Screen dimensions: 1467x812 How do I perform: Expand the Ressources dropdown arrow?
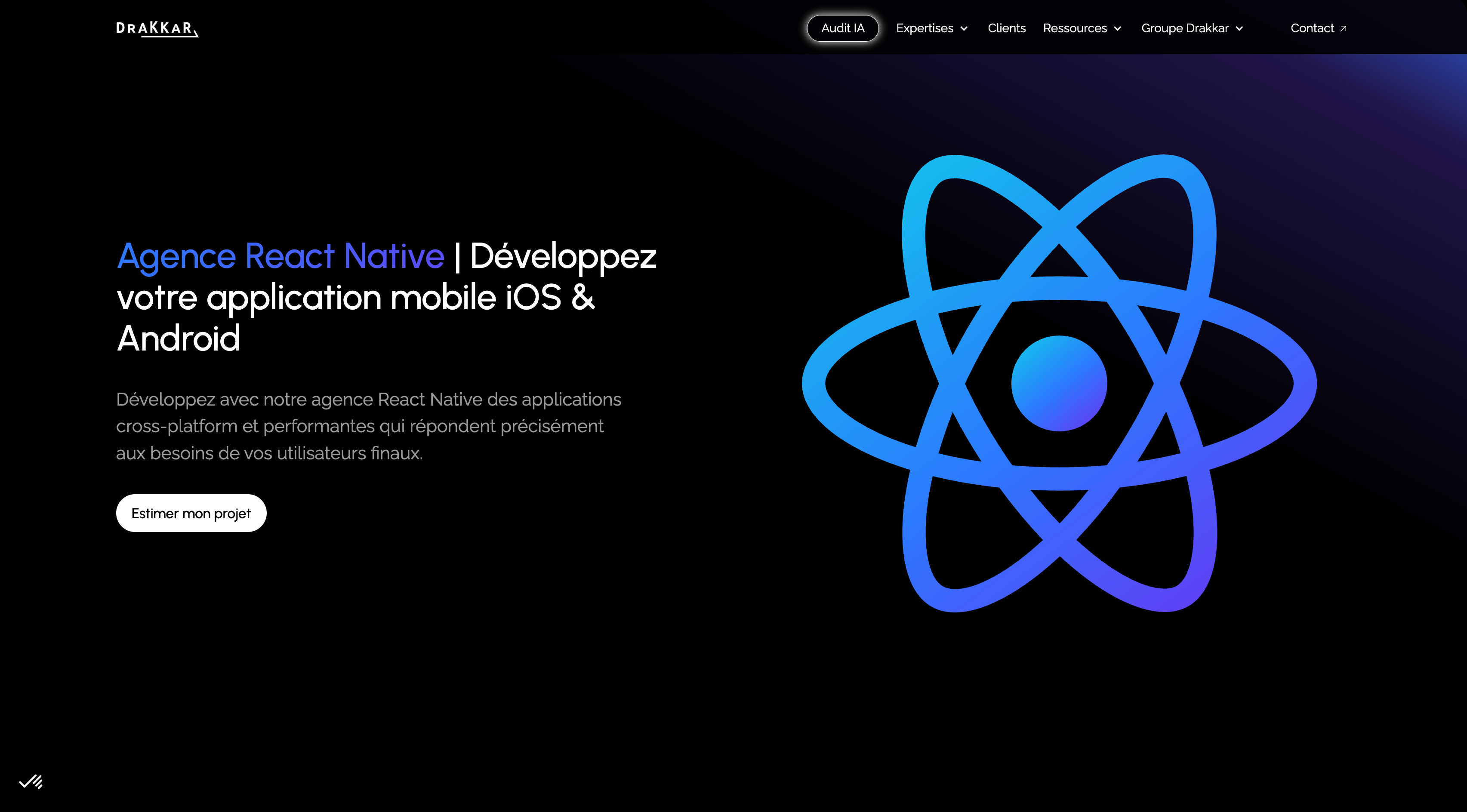(x=1117, y=28)
